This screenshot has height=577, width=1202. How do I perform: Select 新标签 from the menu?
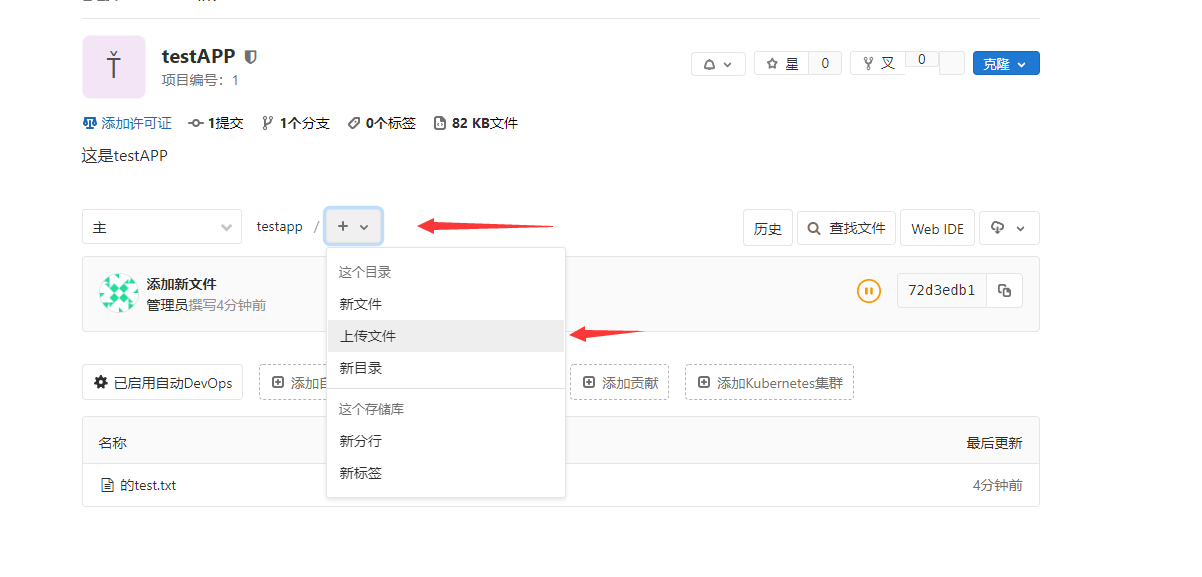(x=446, y=473)
